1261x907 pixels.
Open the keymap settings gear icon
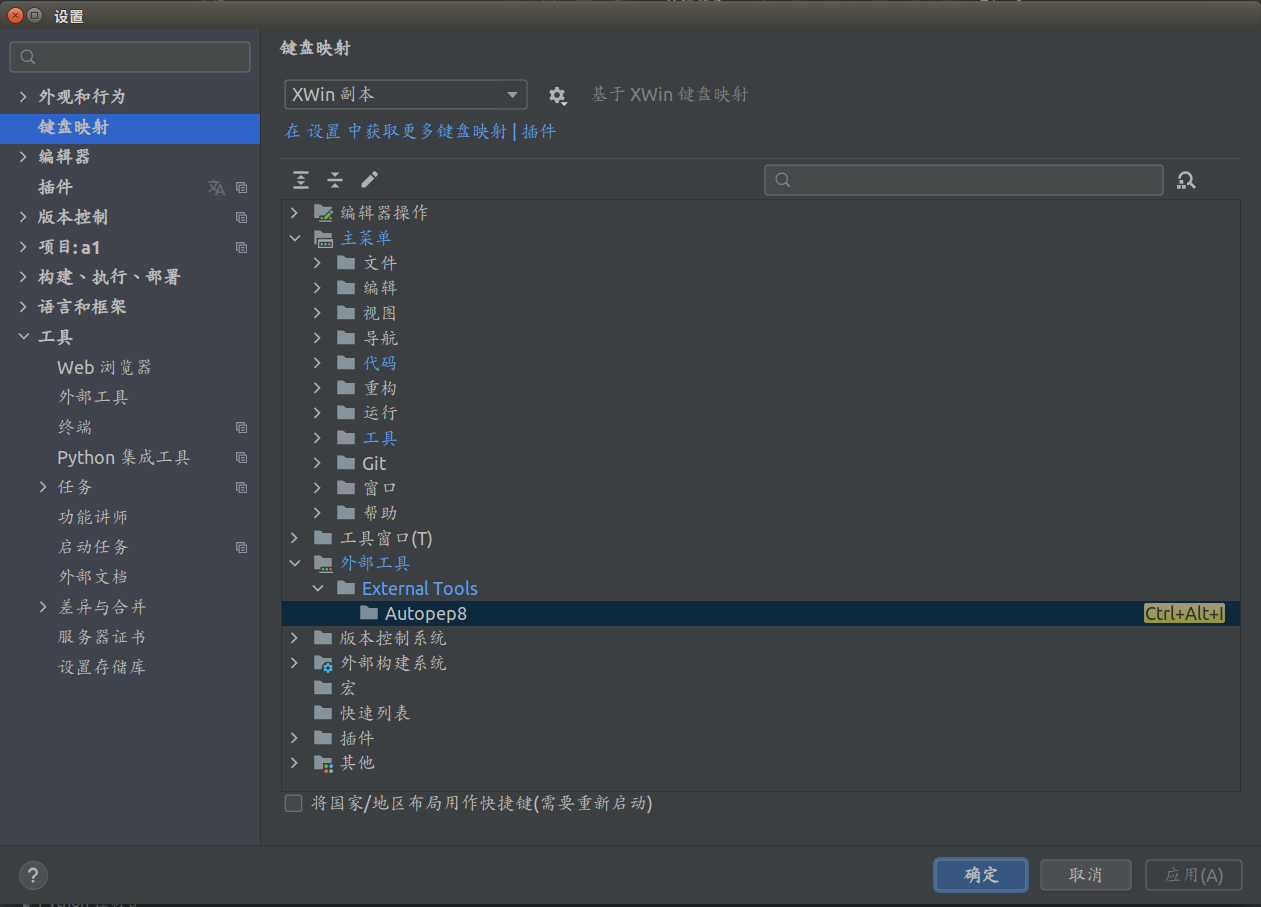click(557, 94)
